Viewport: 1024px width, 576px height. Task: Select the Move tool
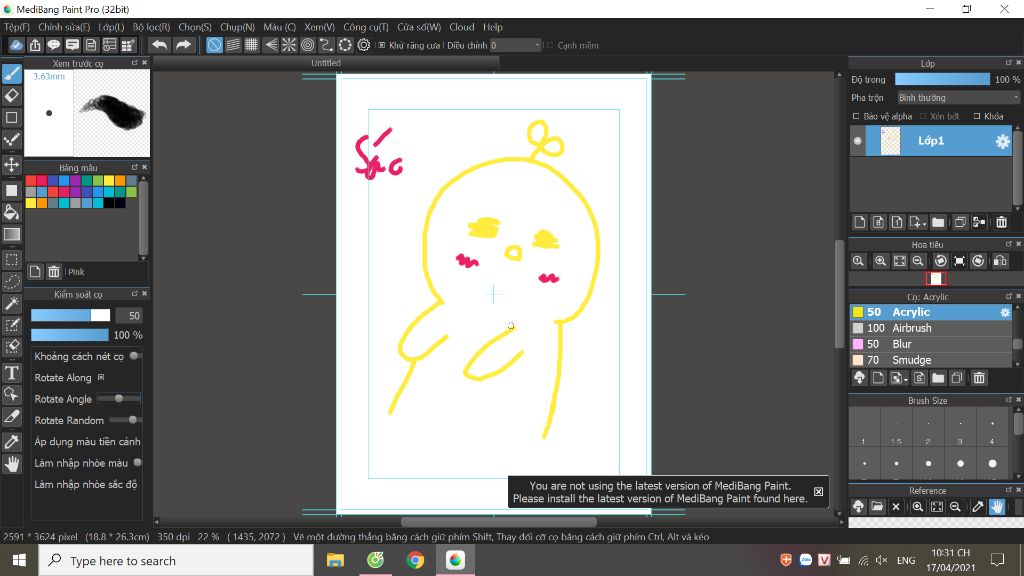[12, 164]
